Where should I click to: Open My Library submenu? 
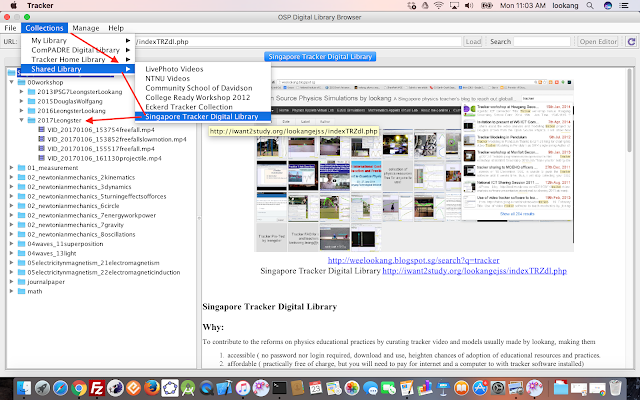78,40
